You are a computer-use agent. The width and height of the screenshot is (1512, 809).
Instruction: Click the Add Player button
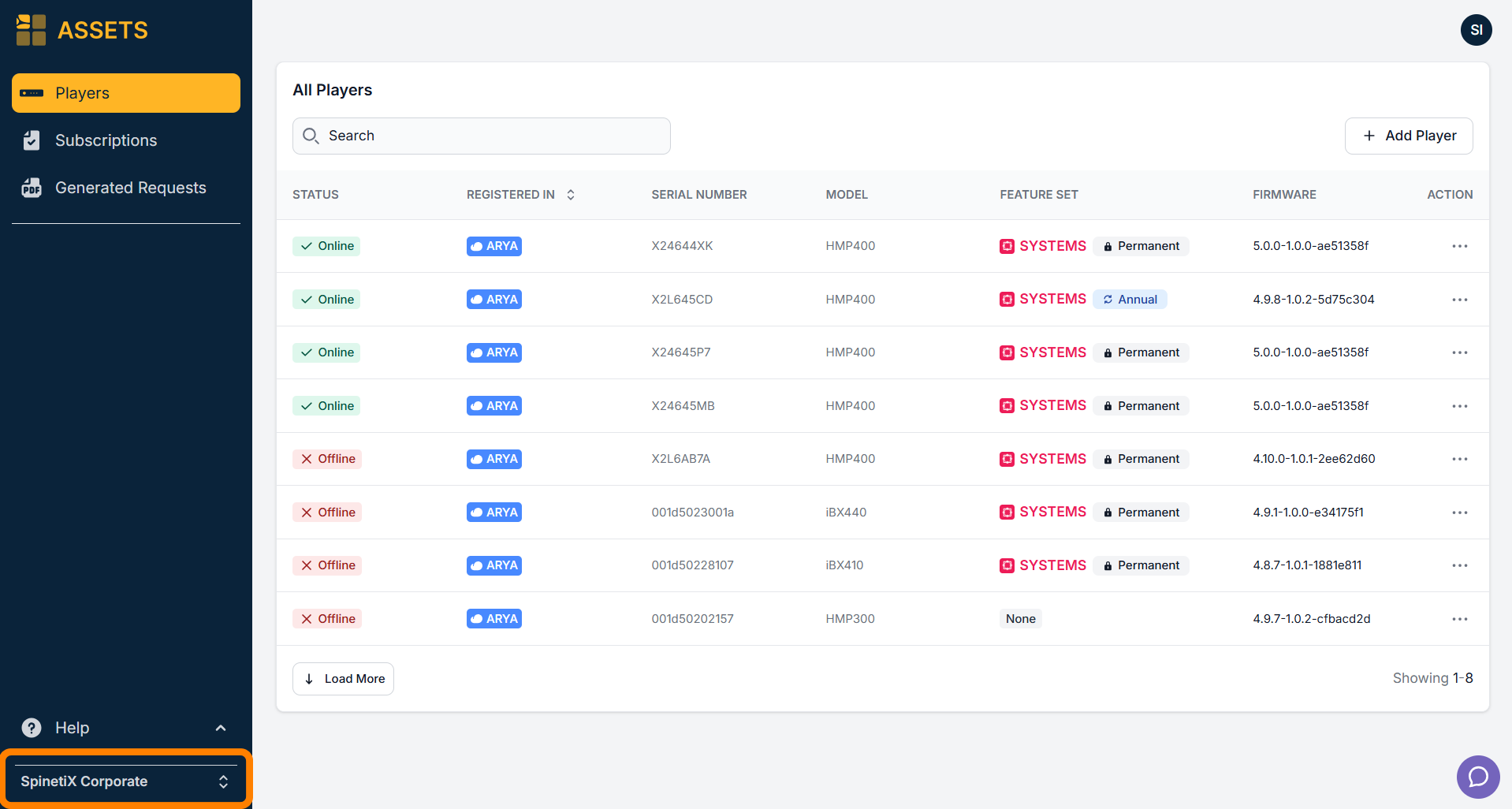coord(1409,136)
